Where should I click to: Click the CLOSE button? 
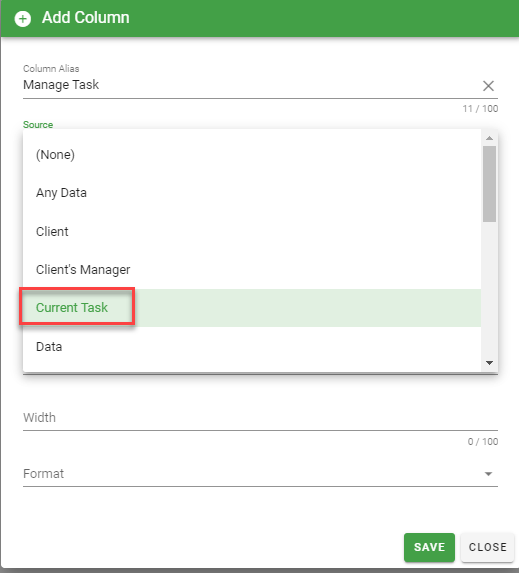[x=488, y=547]
